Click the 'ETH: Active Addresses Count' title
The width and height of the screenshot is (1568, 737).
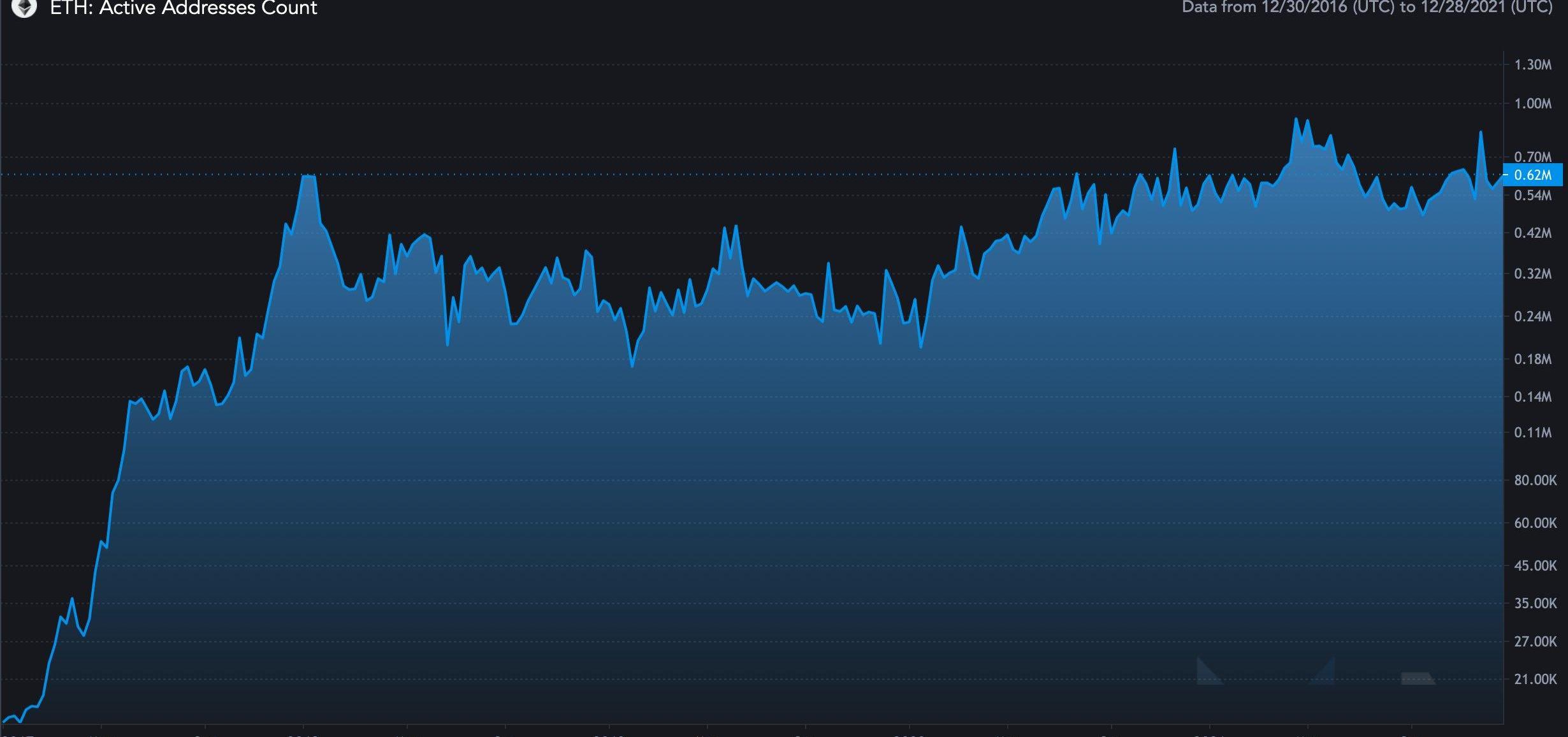[184, 8]
